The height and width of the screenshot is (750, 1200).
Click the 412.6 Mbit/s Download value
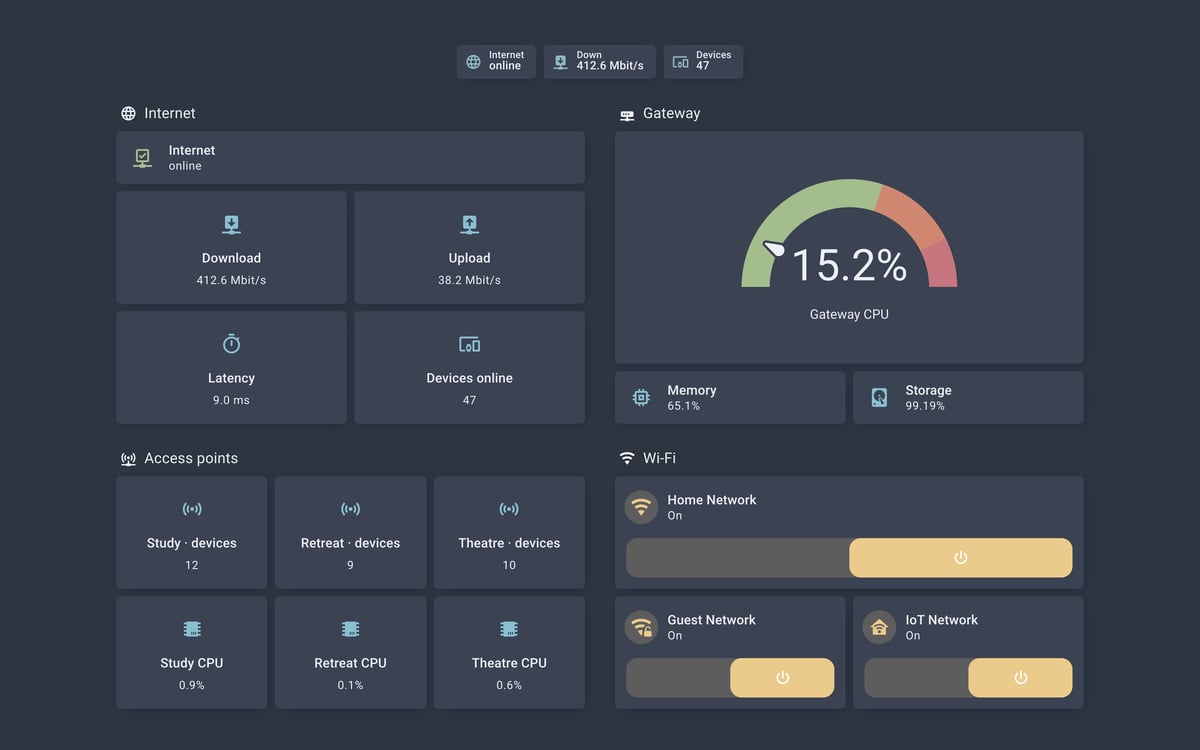point(231,281)
